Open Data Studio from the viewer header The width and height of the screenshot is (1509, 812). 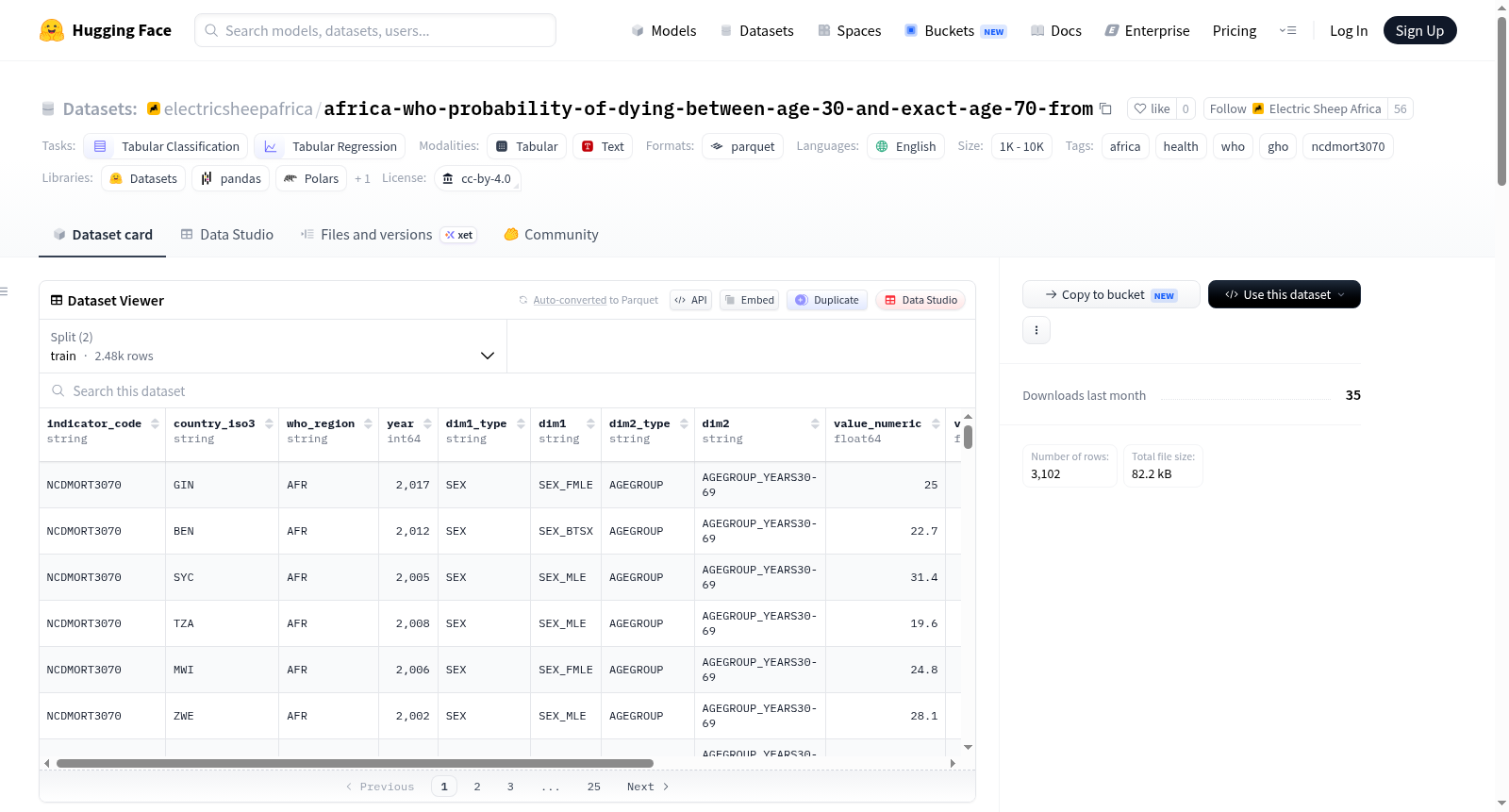pos(920,300)
